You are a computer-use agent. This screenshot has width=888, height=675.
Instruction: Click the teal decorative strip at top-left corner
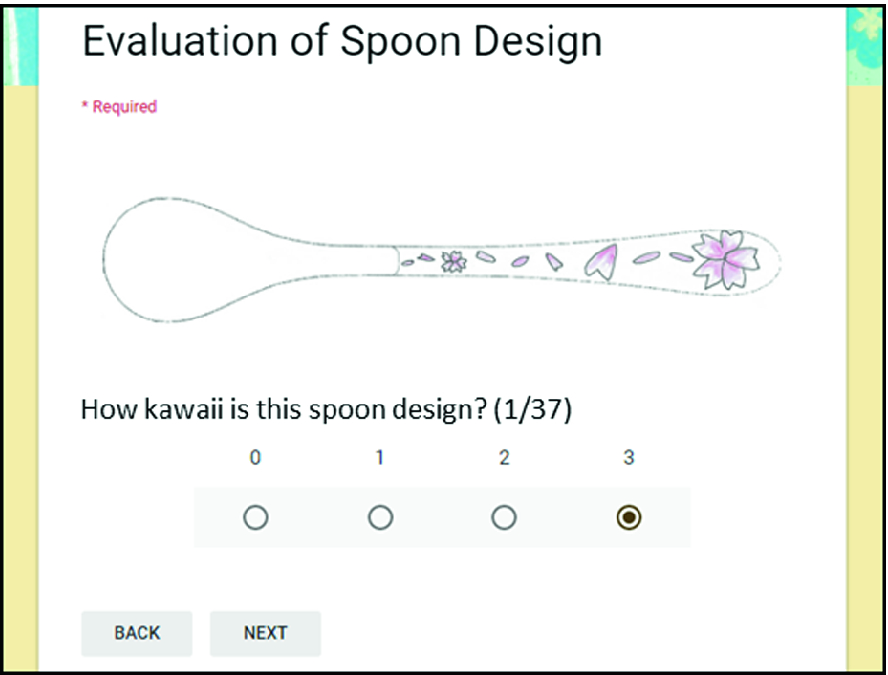coord(22,40)
